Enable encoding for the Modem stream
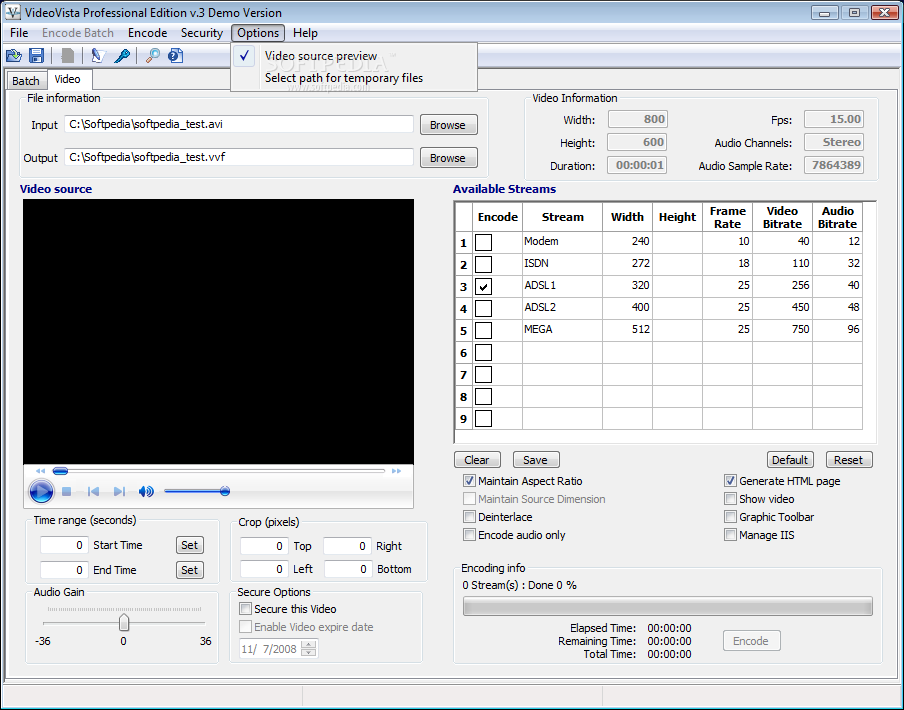The height and width of the screenshot is (710, 904). pyautogui.click(x=483, y=242)
